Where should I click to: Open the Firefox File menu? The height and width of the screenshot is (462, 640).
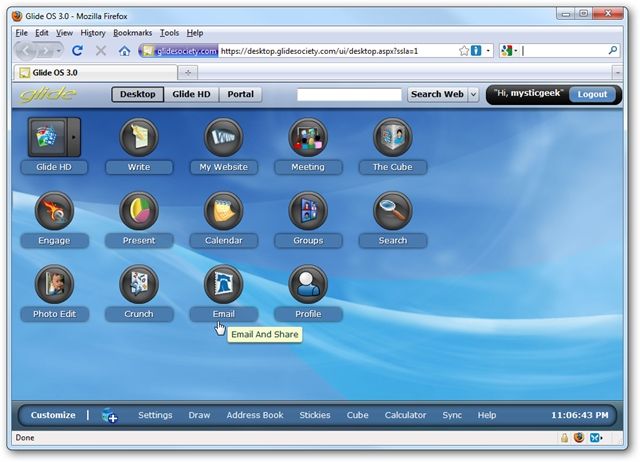pyautogui.click(x=22, y=33)
